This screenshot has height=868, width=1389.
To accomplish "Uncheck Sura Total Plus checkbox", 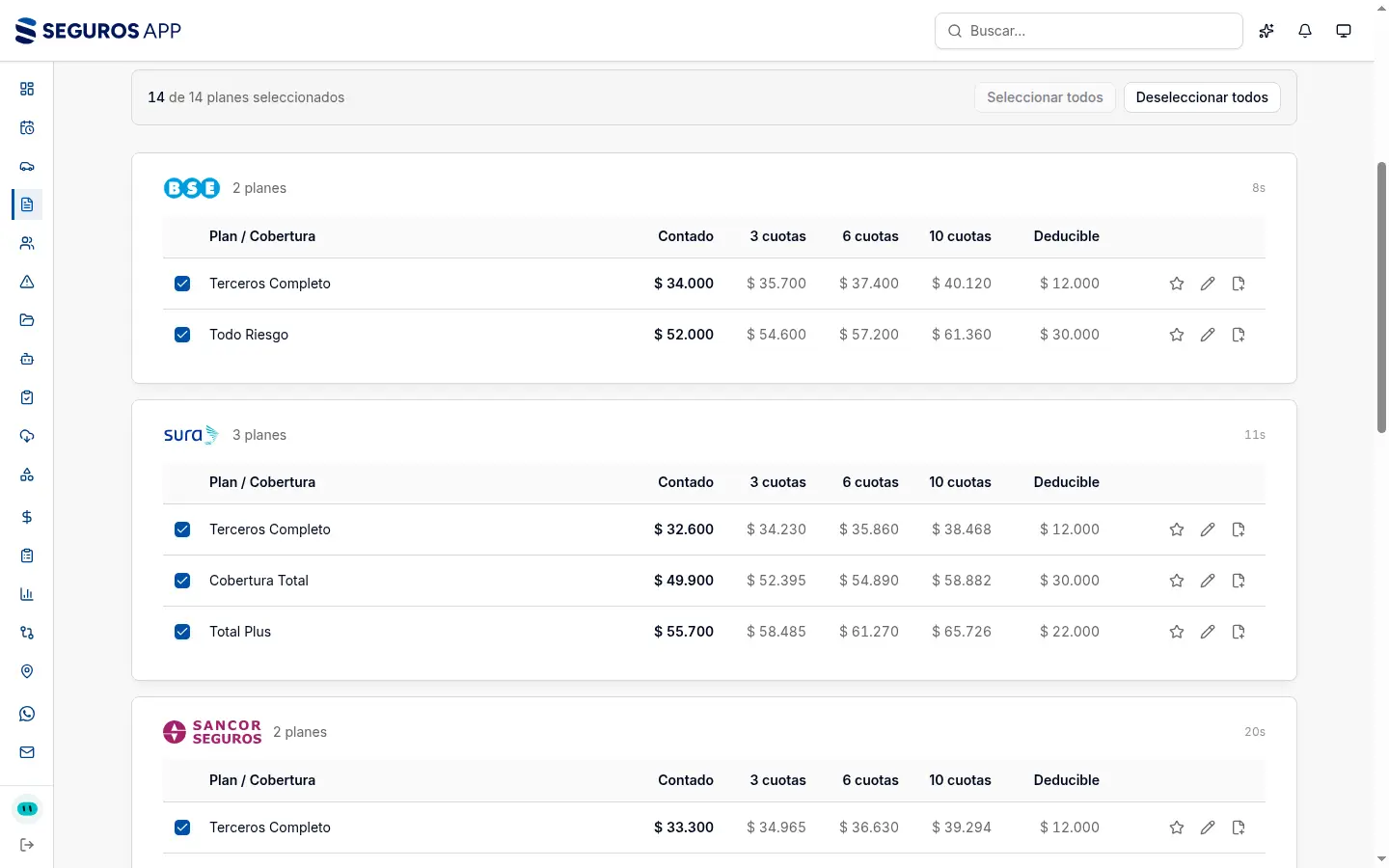I will [182, 632].
